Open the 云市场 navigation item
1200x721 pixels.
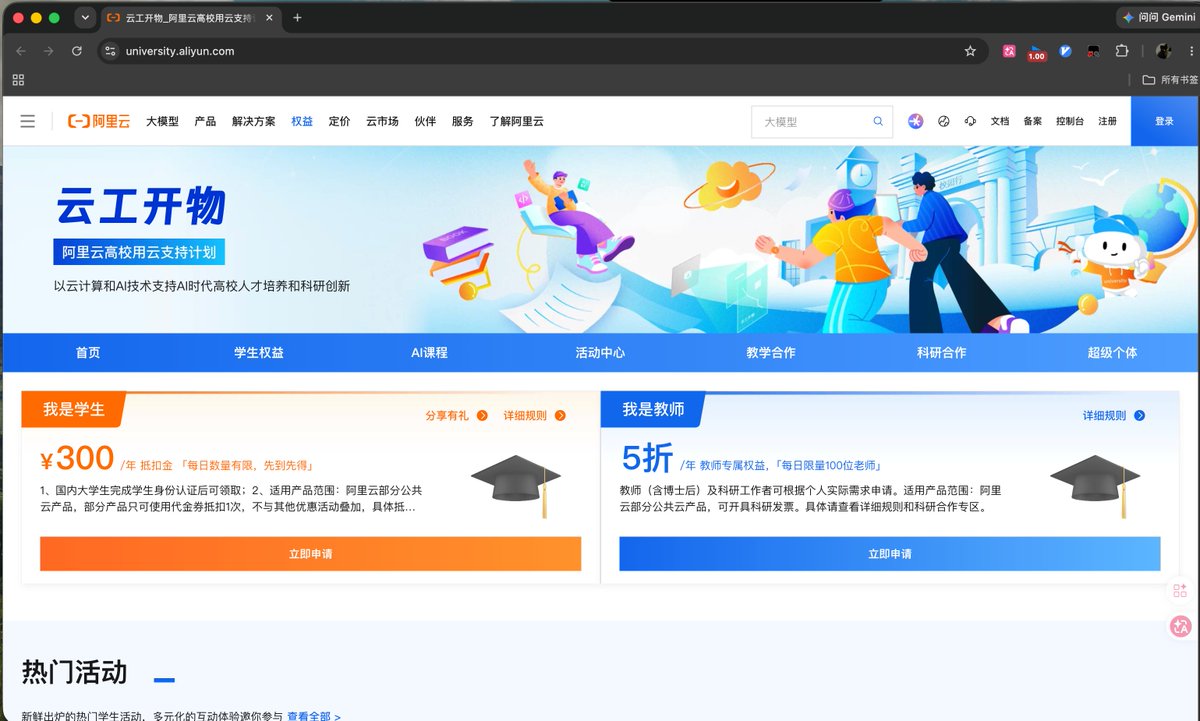[x=382, y=121]
